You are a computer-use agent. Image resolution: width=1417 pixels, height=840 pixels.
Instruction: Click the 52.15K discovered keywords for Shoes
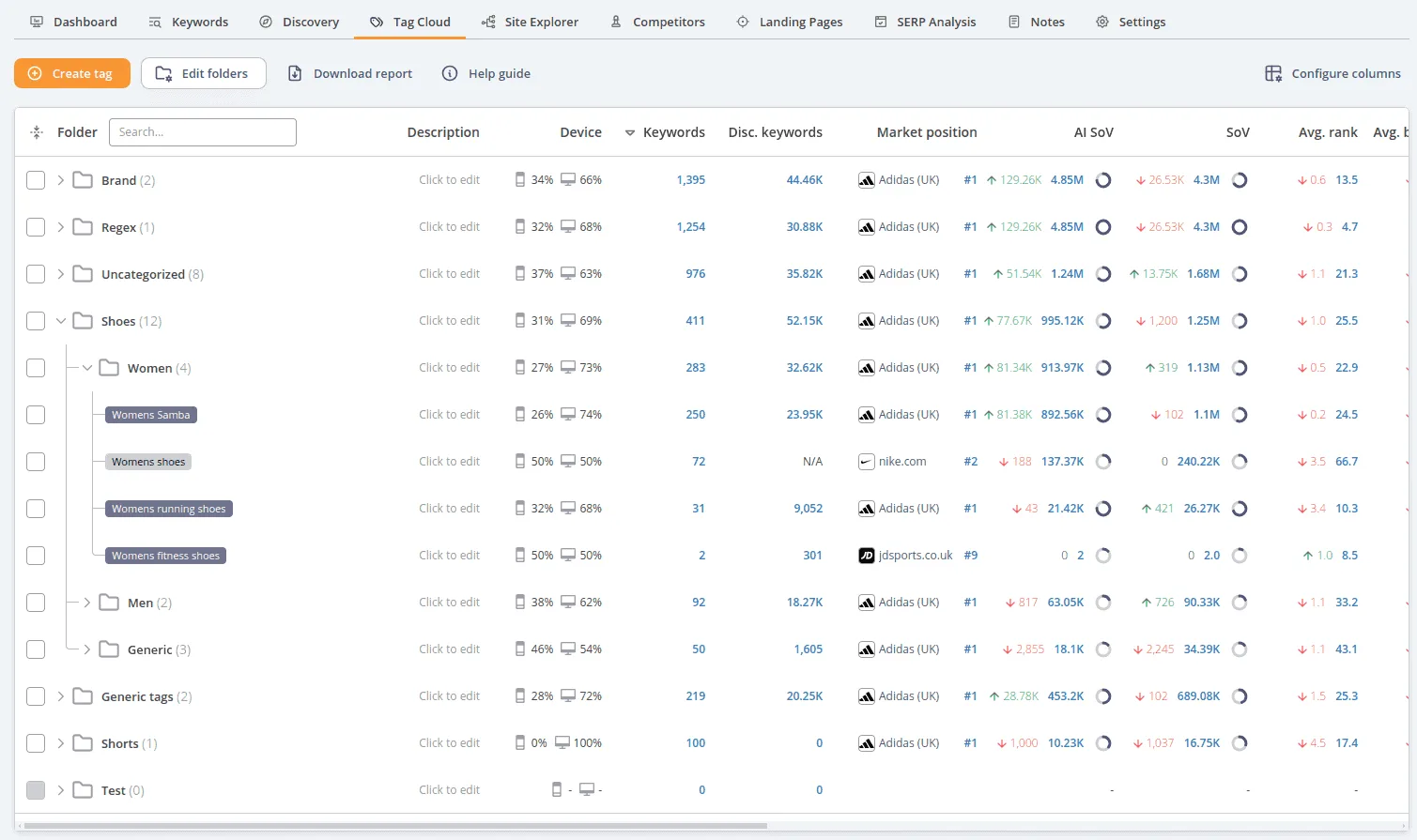(805, 321)
